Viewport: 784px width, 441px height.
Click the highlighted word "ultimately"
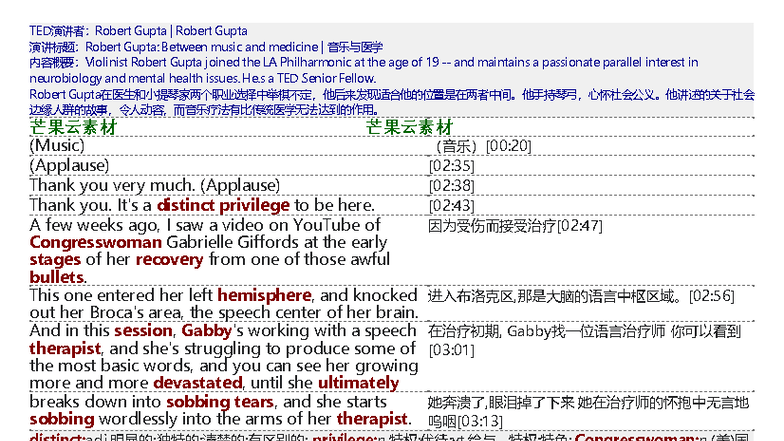[358, 383]
